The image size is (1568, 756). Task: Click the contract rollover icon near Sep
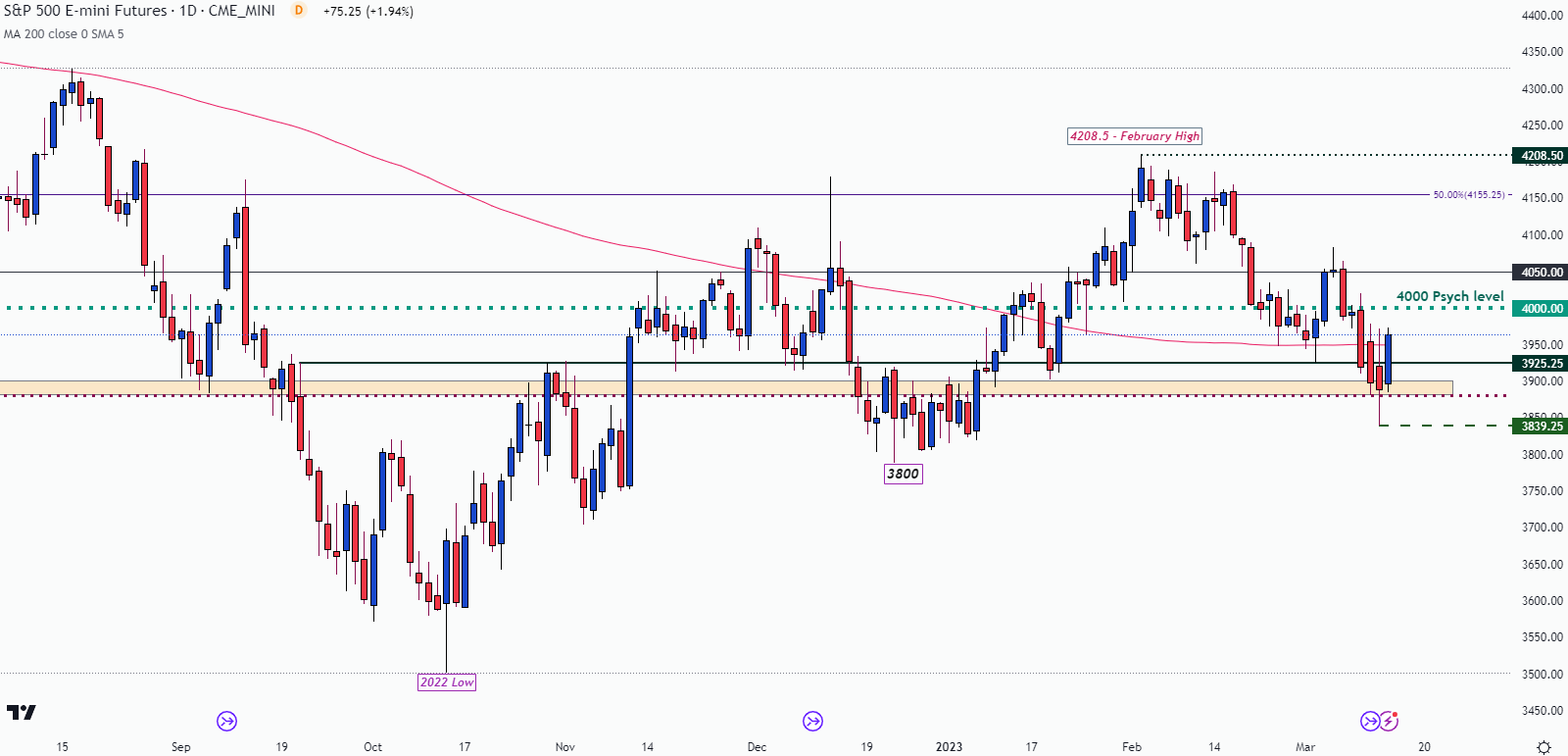[226, 722]
